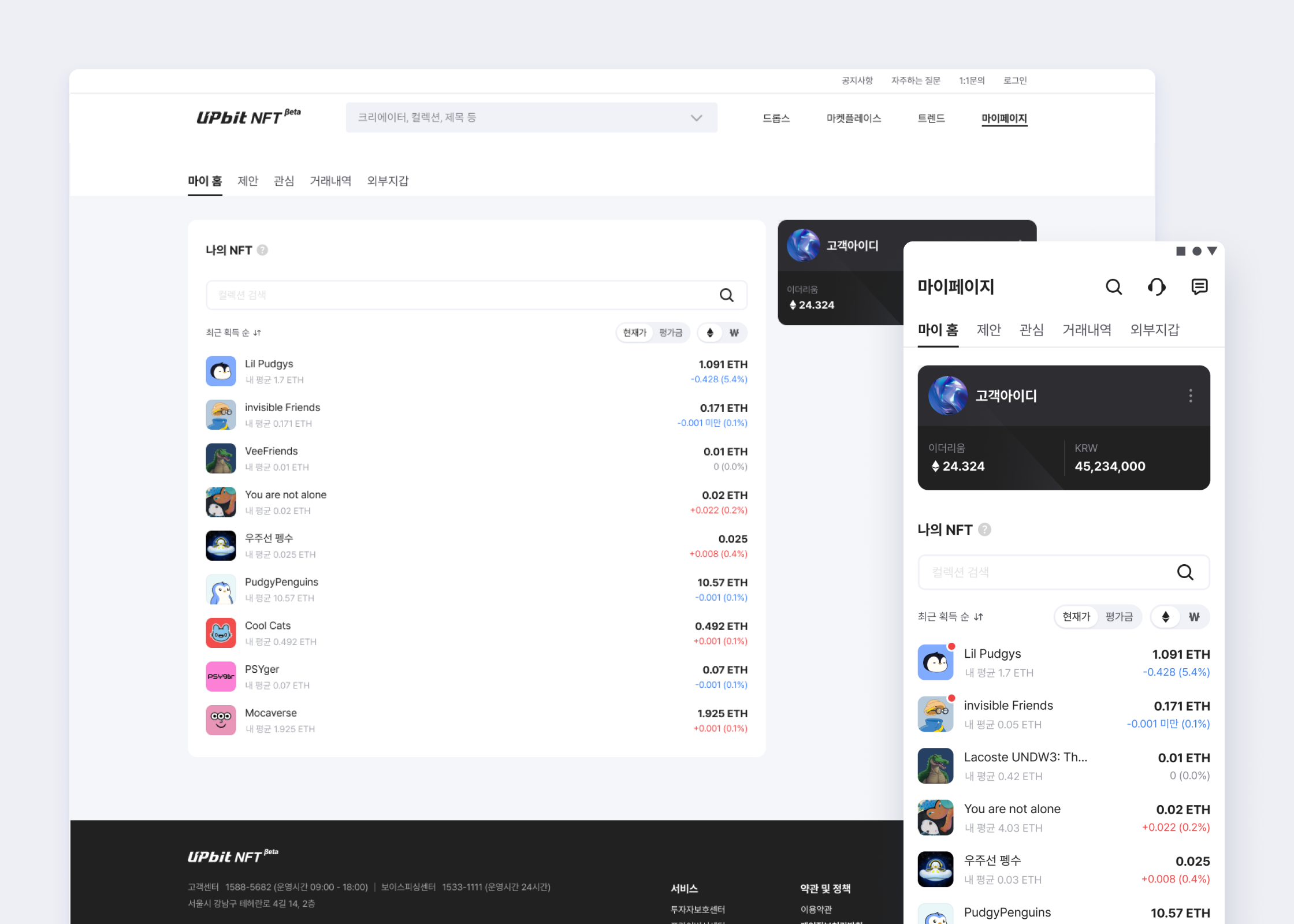Screen dimensions: 1294x924
Task: Open the three-dot menu on 고객아이디 card
Action: [1191, 396]
